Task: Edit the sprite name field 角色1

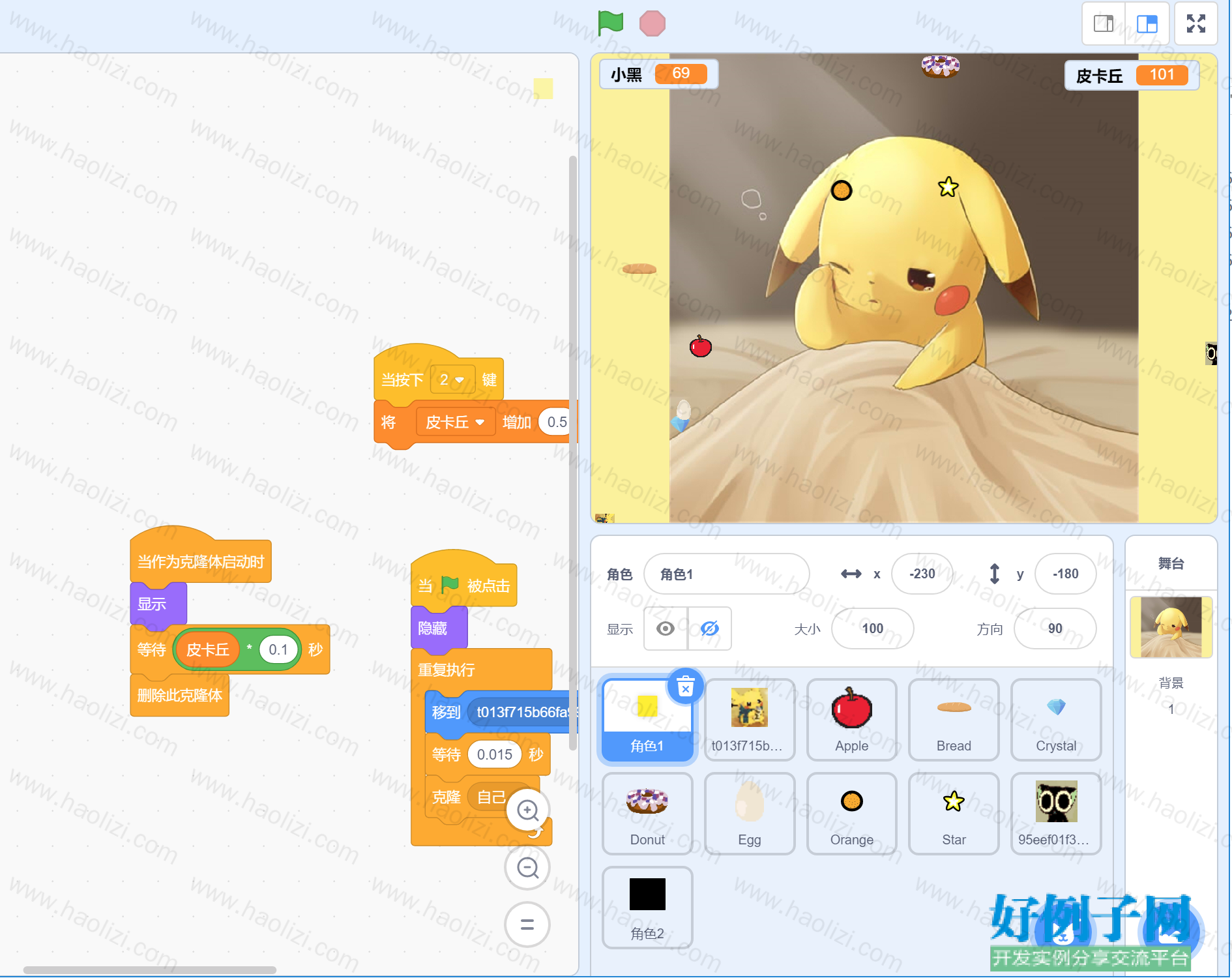Action: 727,574
